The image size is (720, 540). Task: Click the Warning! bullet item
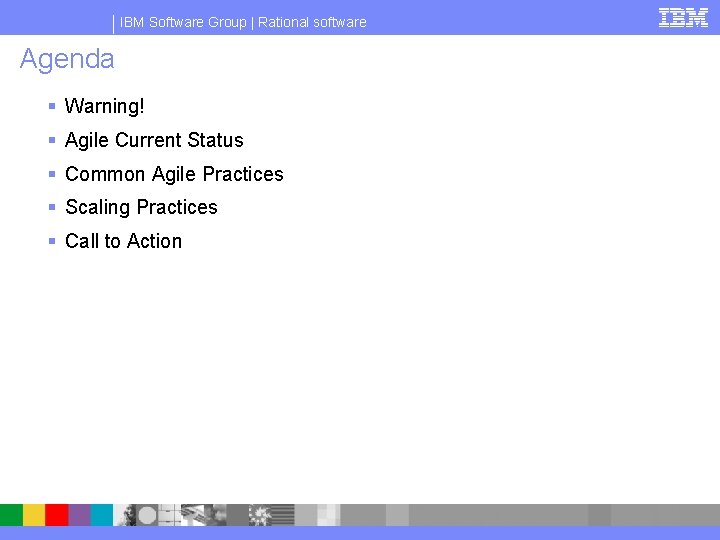105,106
